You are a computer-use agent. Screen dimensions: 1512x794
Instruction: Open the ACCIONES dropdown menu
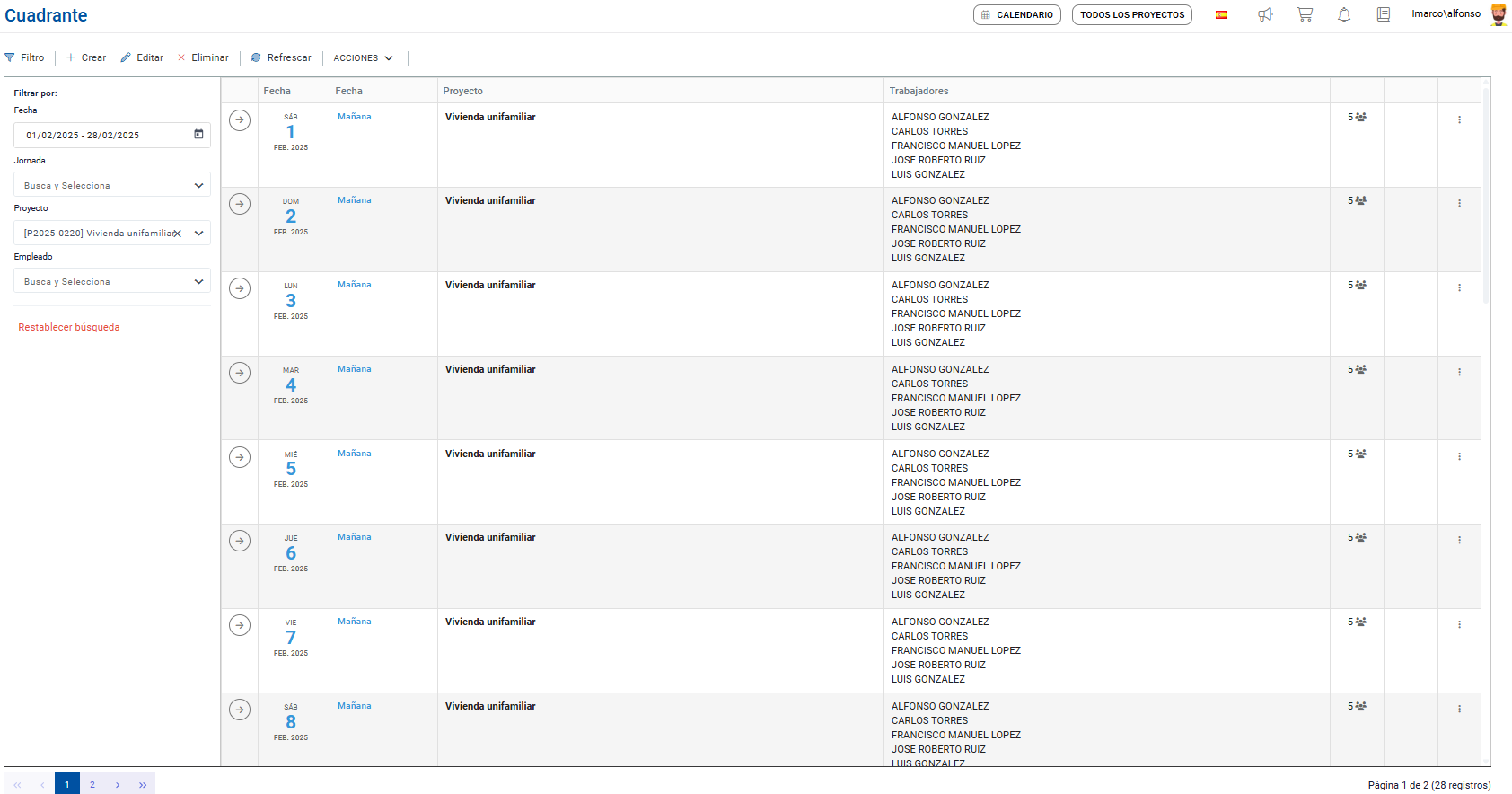coord(363,57)
